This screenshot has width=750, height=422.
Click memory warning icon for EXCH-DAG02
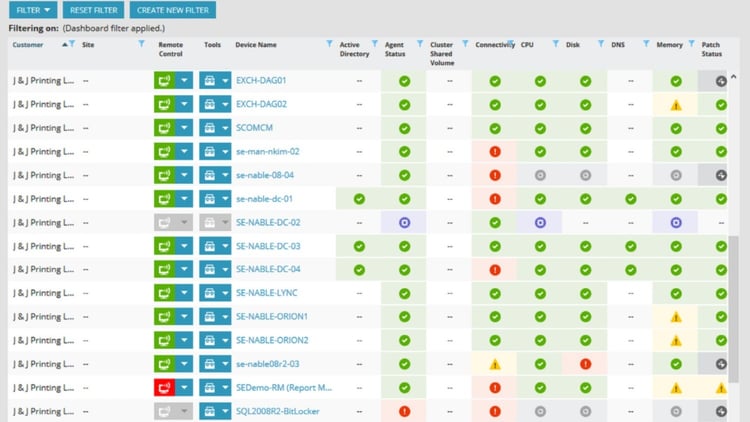pyautogui.click(x=676, y=105)
